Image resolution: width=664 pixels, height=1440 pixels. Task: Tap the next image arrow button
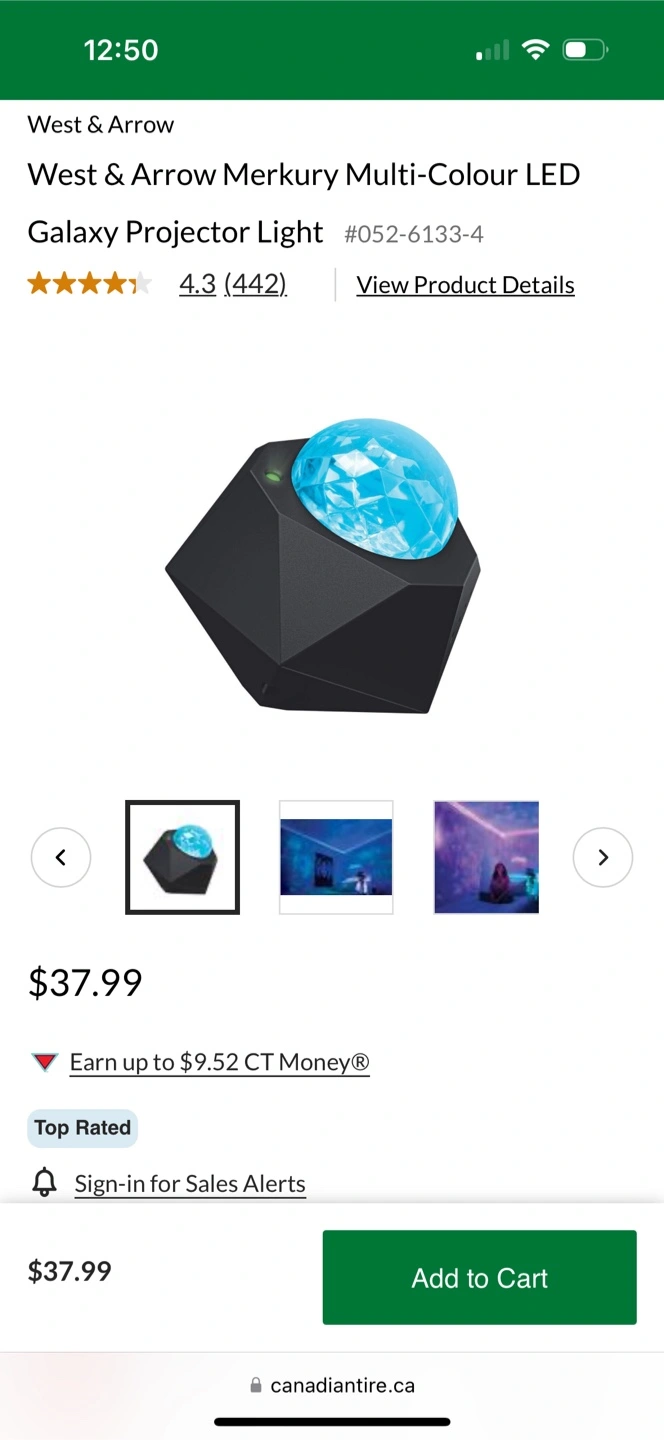(603, 857)
